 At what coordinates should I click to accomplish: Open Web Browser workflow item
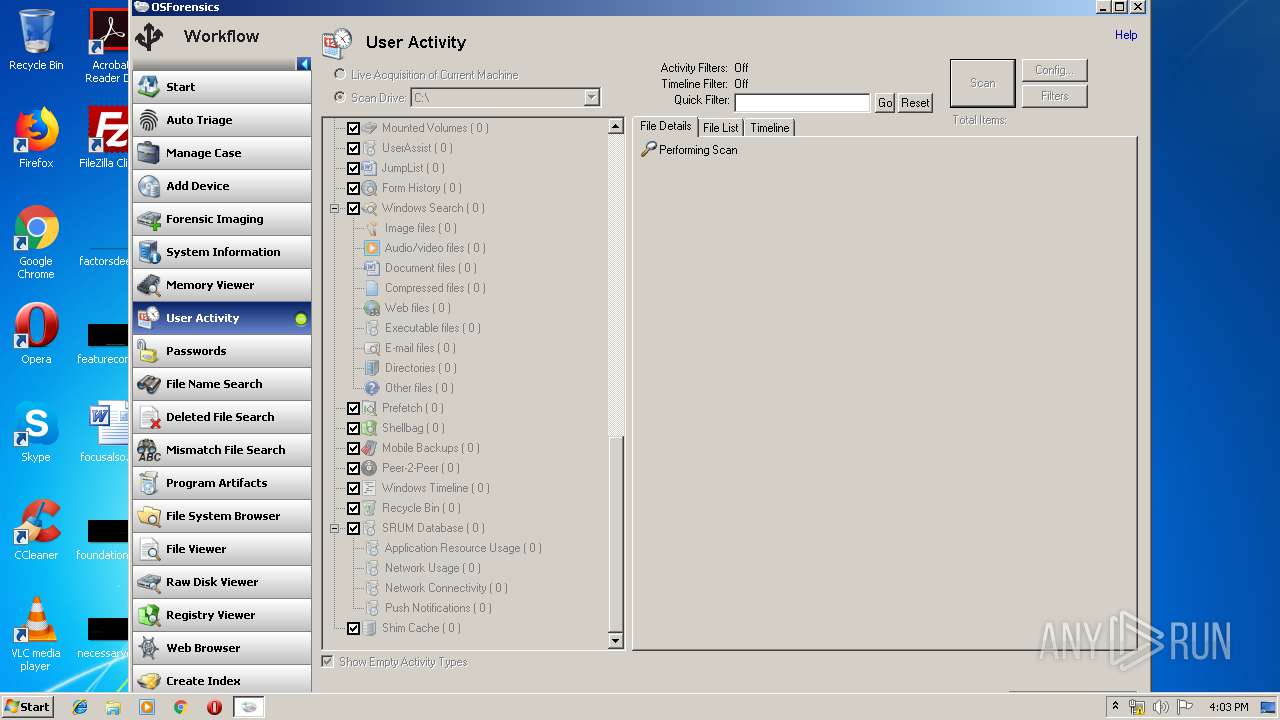click(221, 648)
